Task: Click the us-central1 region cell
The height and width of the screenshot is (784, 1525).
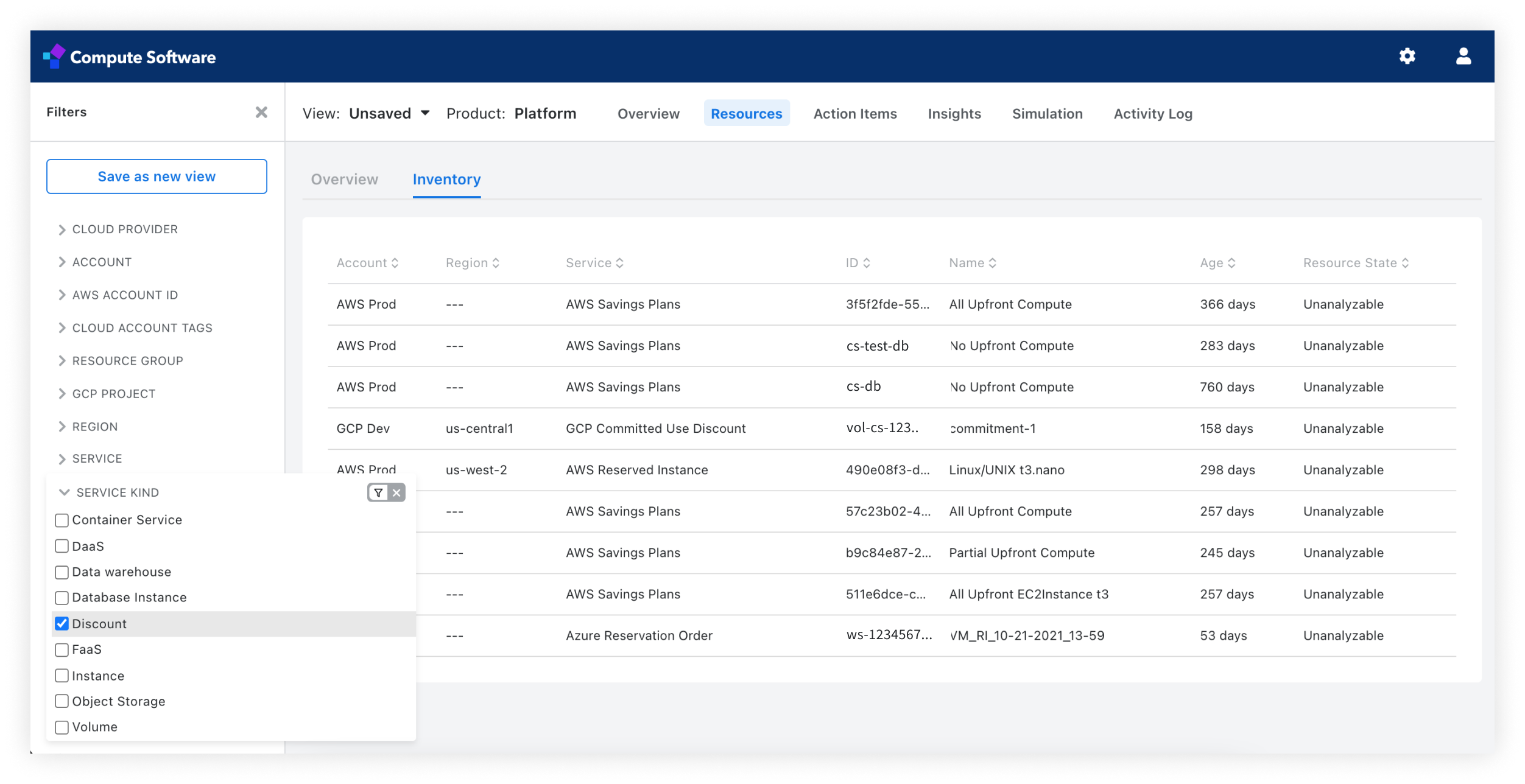Action: click(x=479, y=429)
